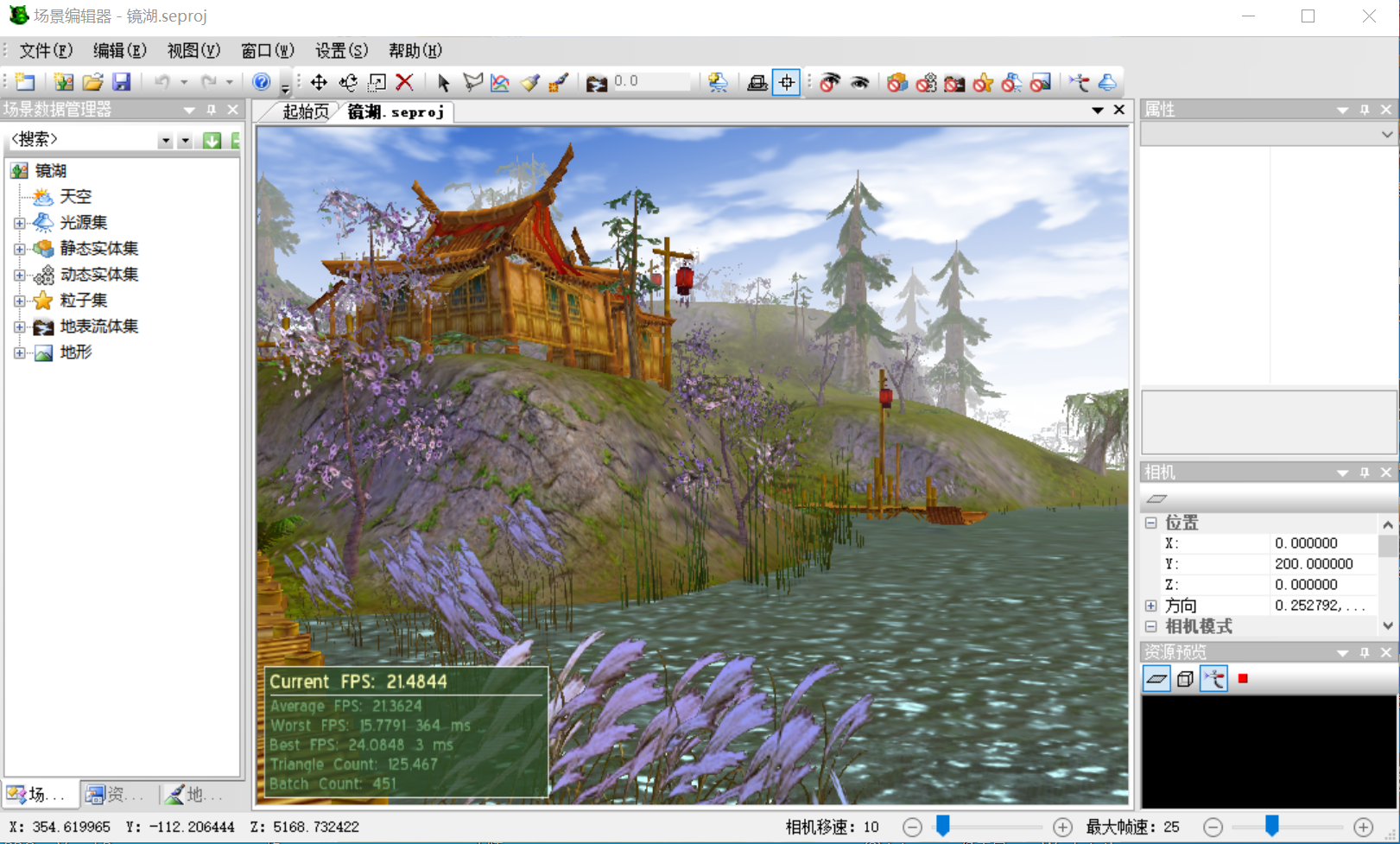Decrease max frame rate minus button
Viewport: 1400px width, 844px height.
point(1213,827)
